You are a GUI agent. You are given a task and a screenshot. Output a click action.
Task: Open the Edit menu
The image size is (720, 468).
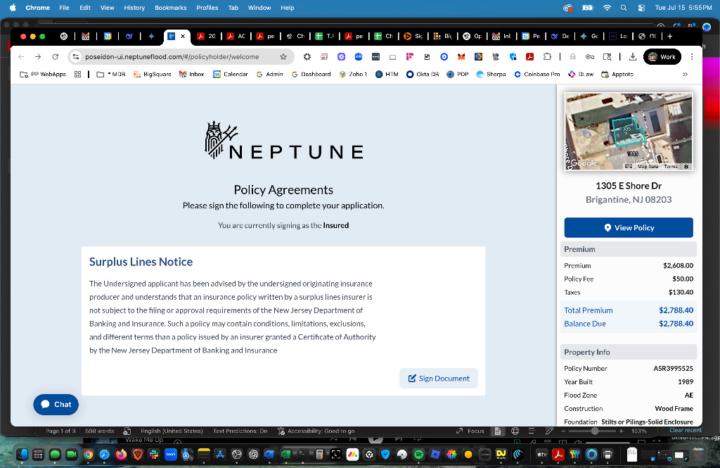[x=85, y=8]
